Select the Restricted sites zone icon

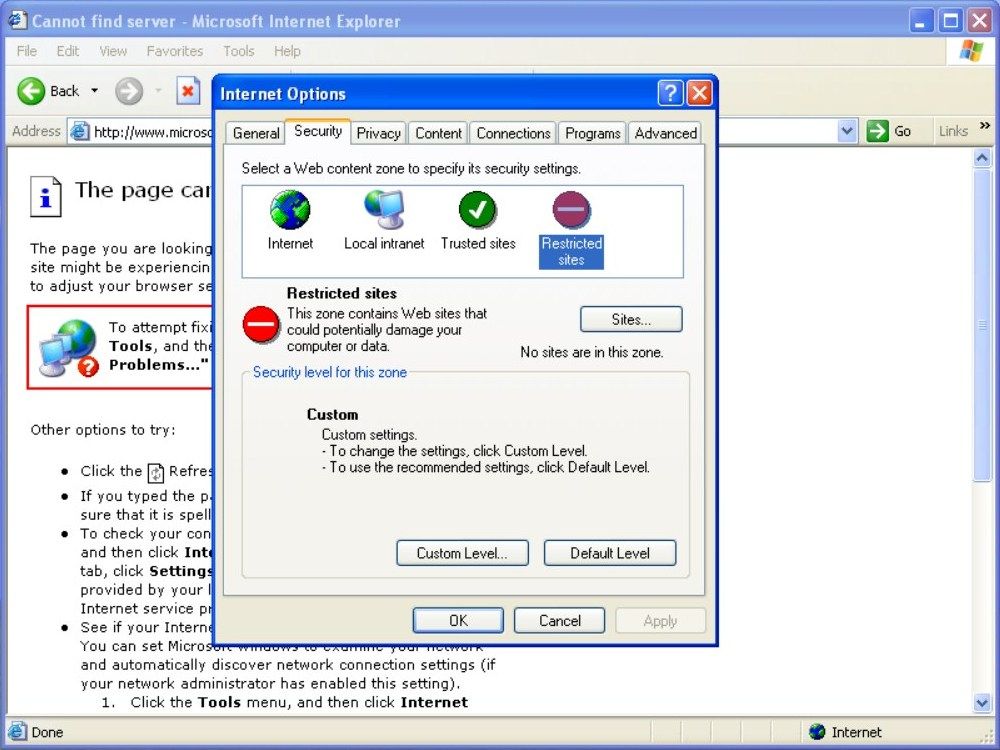click(571, 210)
